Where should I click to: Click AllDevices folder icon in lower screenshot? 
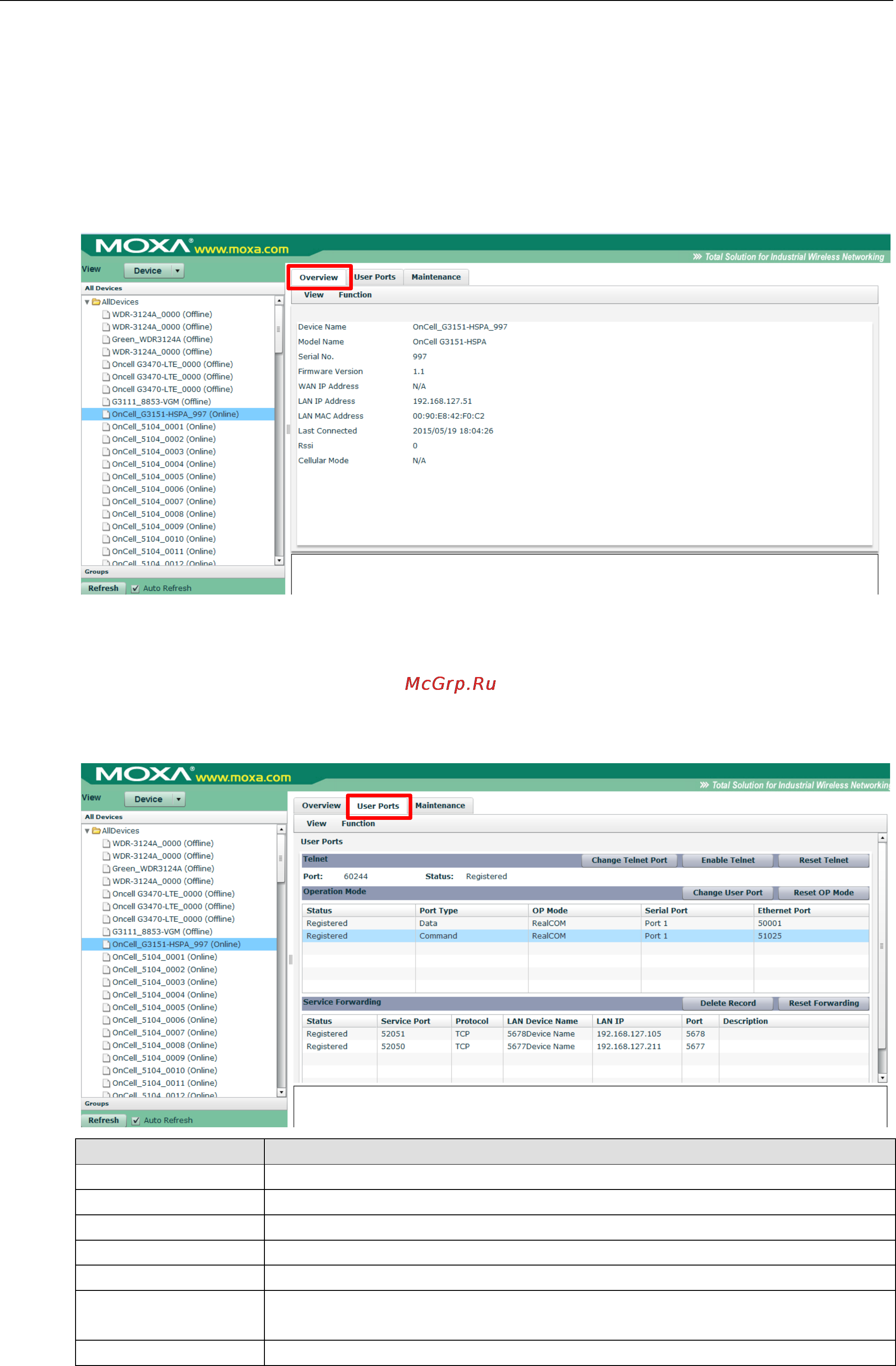pos(96,830)
